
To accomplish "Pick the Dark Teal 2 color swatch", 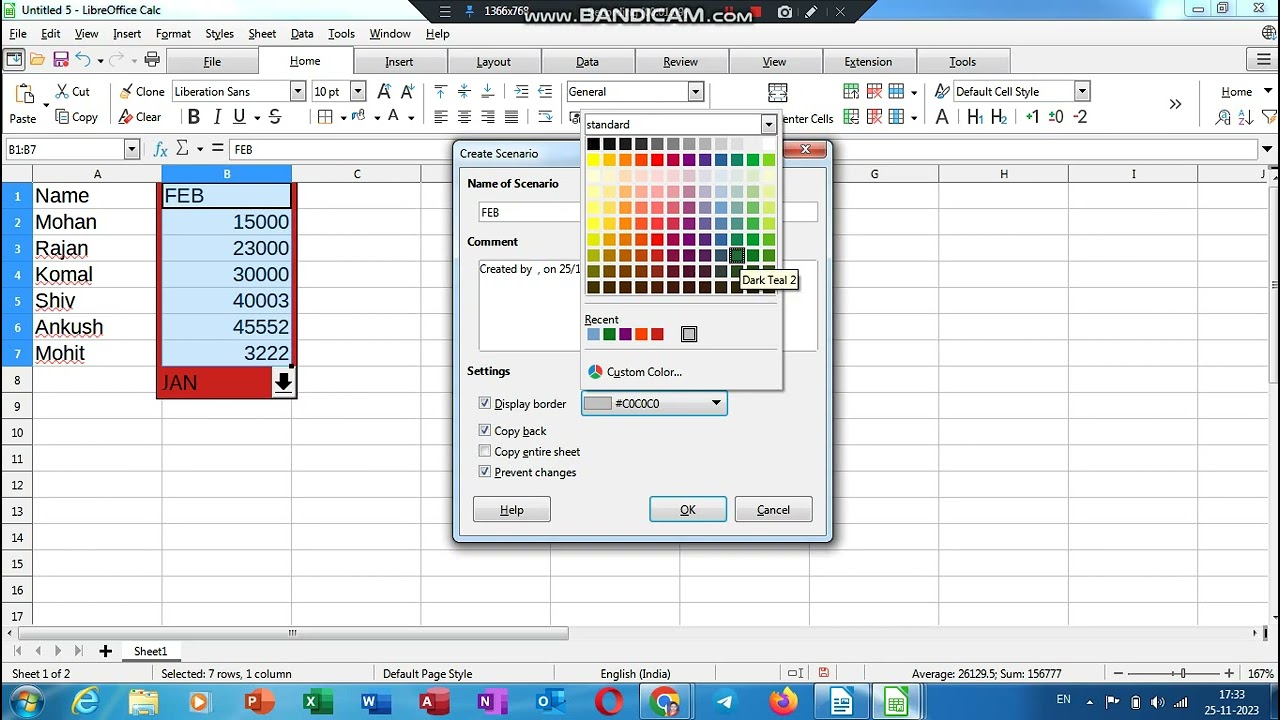I will [x=737, y=255].
